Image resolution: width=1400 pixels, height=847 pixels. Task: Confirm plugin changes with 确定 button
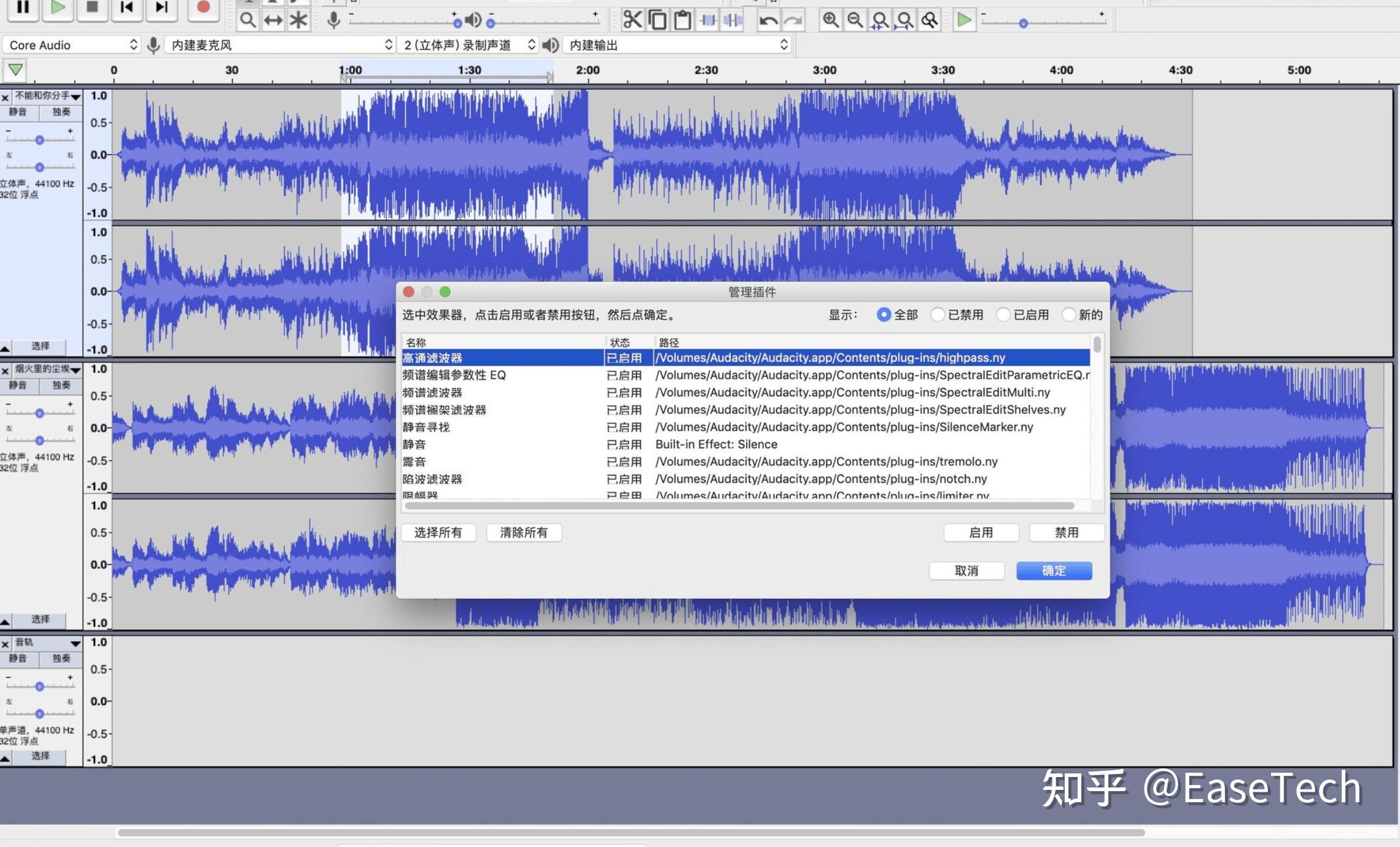pos(1054,570)
